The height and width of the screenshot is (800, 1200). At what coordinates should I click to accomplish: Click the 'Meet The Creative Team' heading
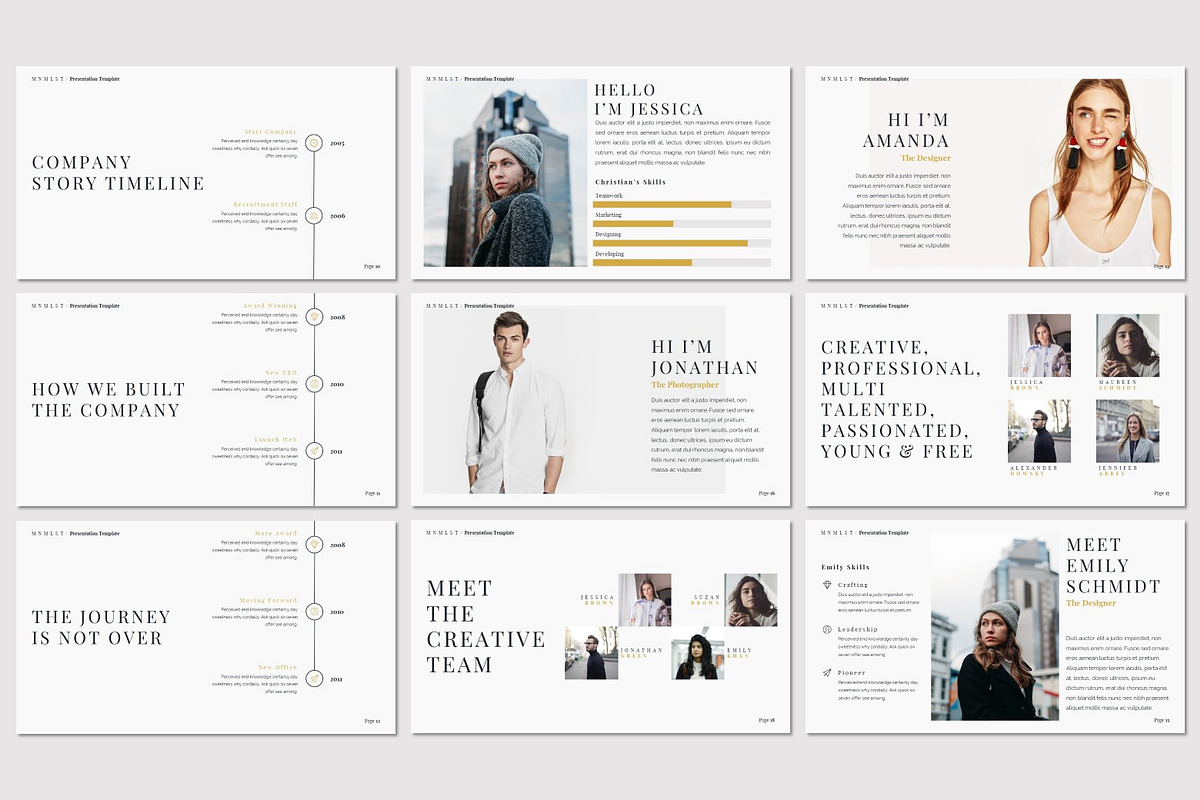point(486,626)
